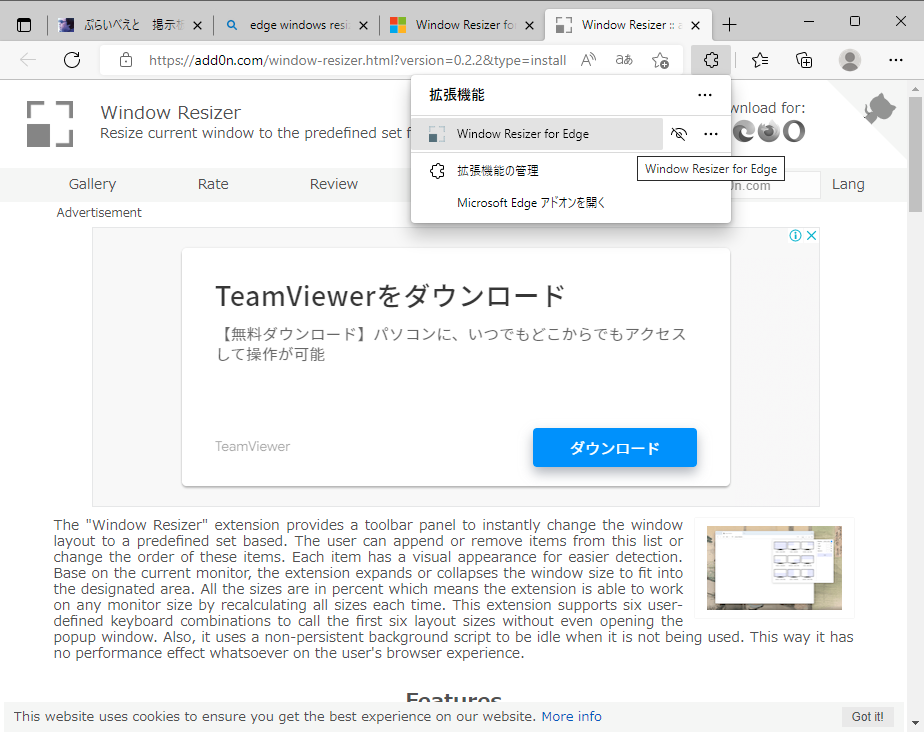This screenshot has height=732, width=924.
Task: Open Edge Collections
Action: pos(804,60)
